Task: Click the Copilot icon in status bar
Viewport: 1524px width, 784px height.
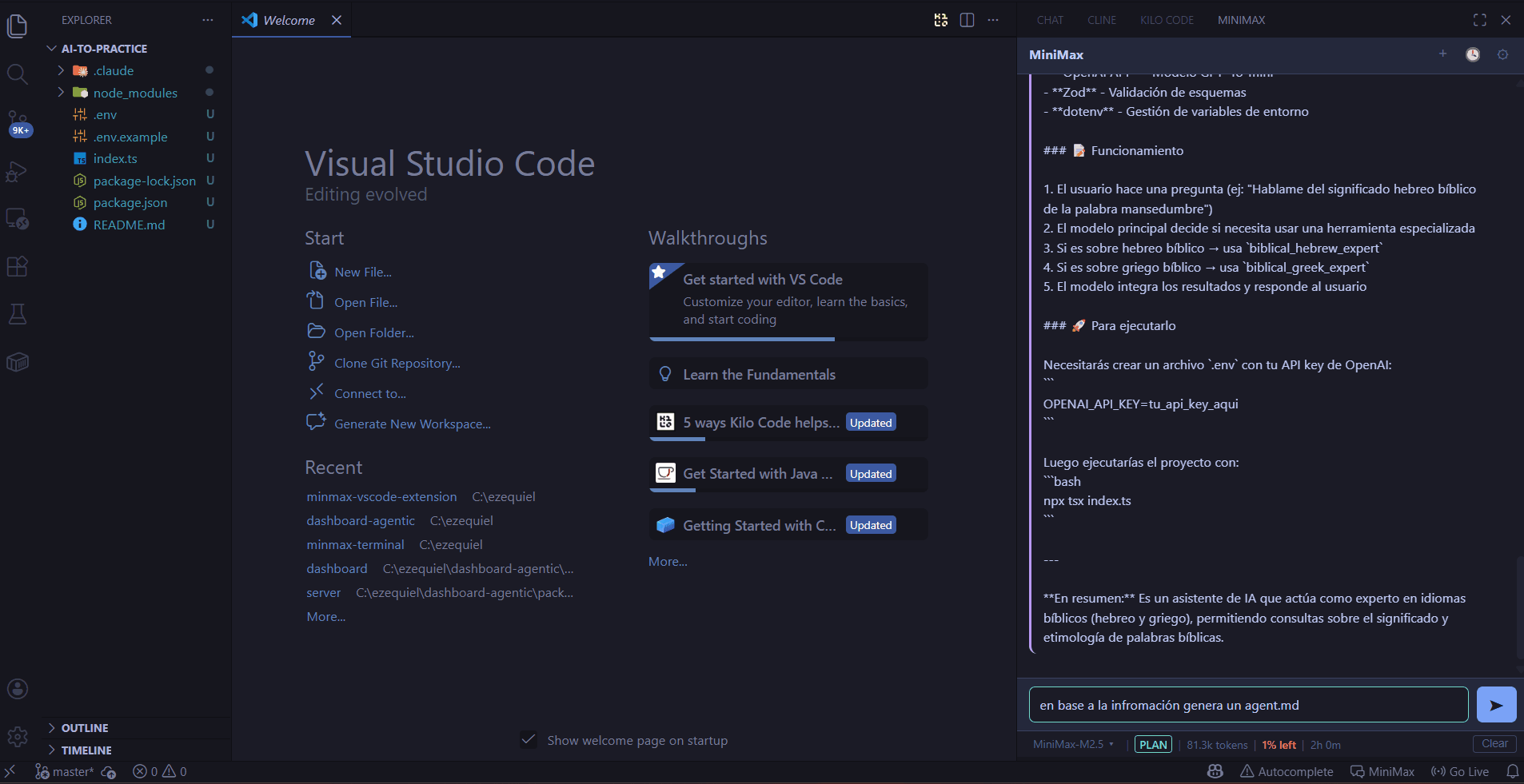Action: [x=1215, y=771]
